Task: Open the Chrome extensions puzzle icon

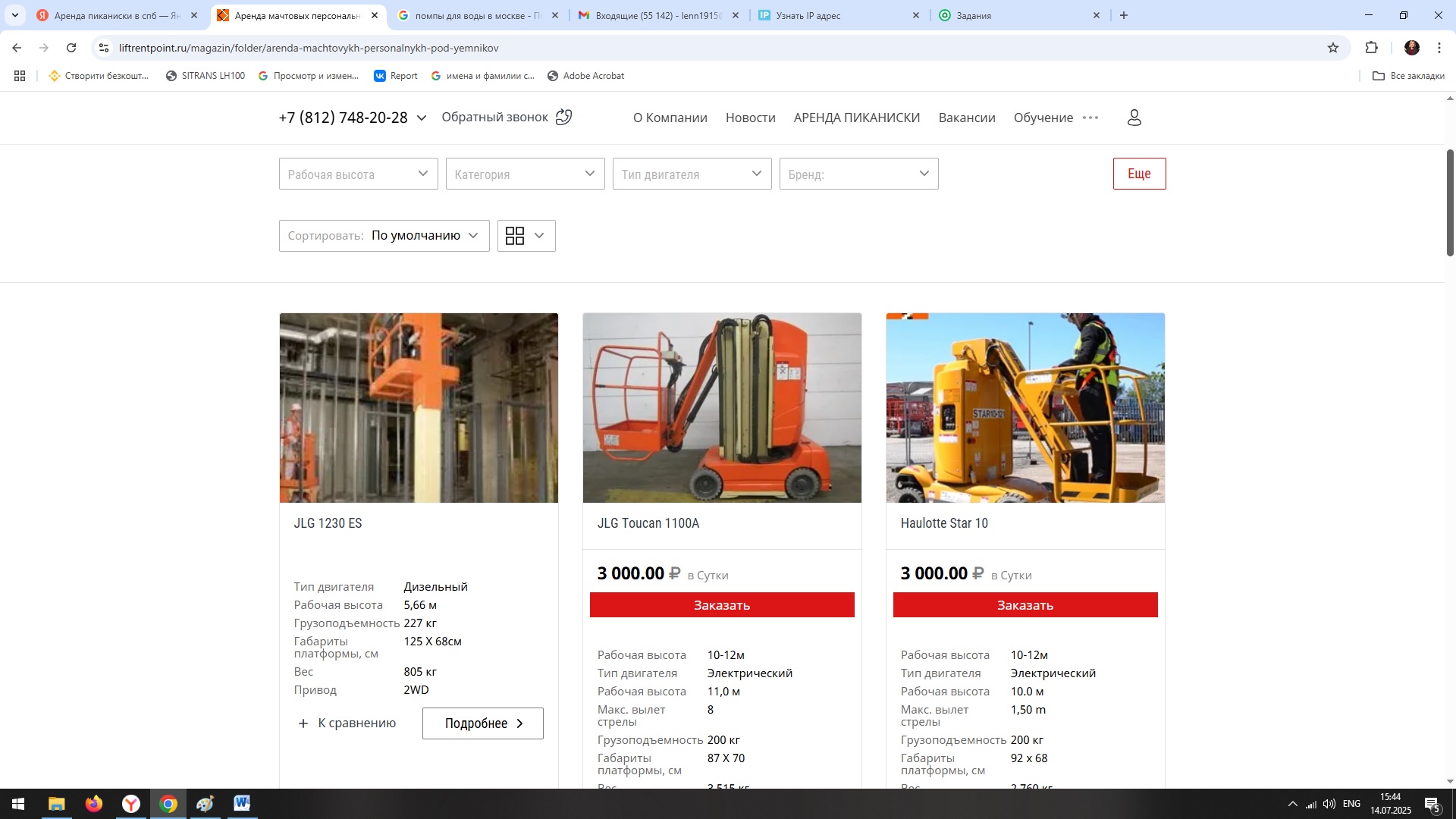Action: (x=1371, y=48)
